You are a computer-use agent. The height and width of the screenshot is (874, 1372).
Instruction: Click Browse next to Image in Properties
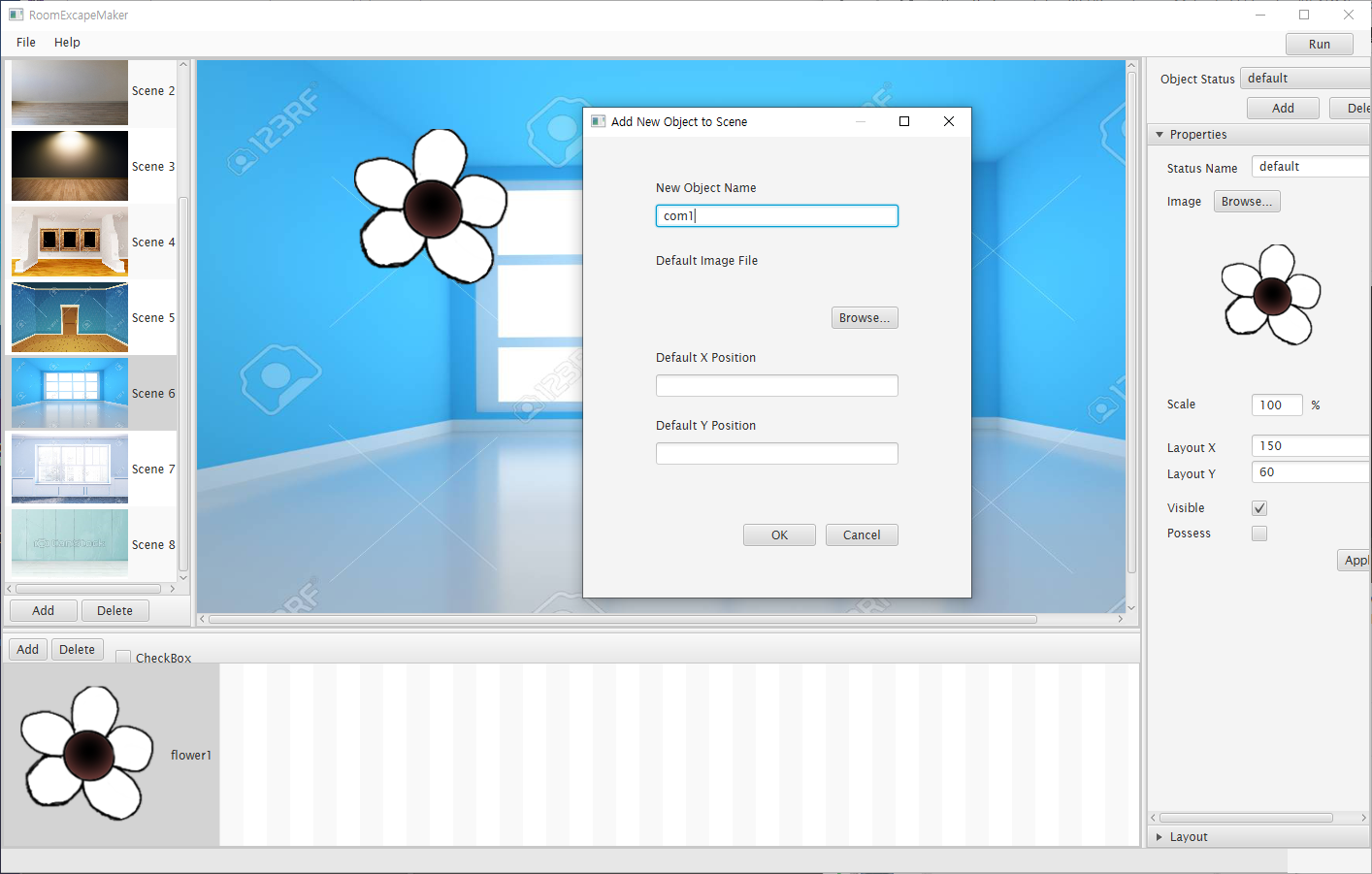1247,202
